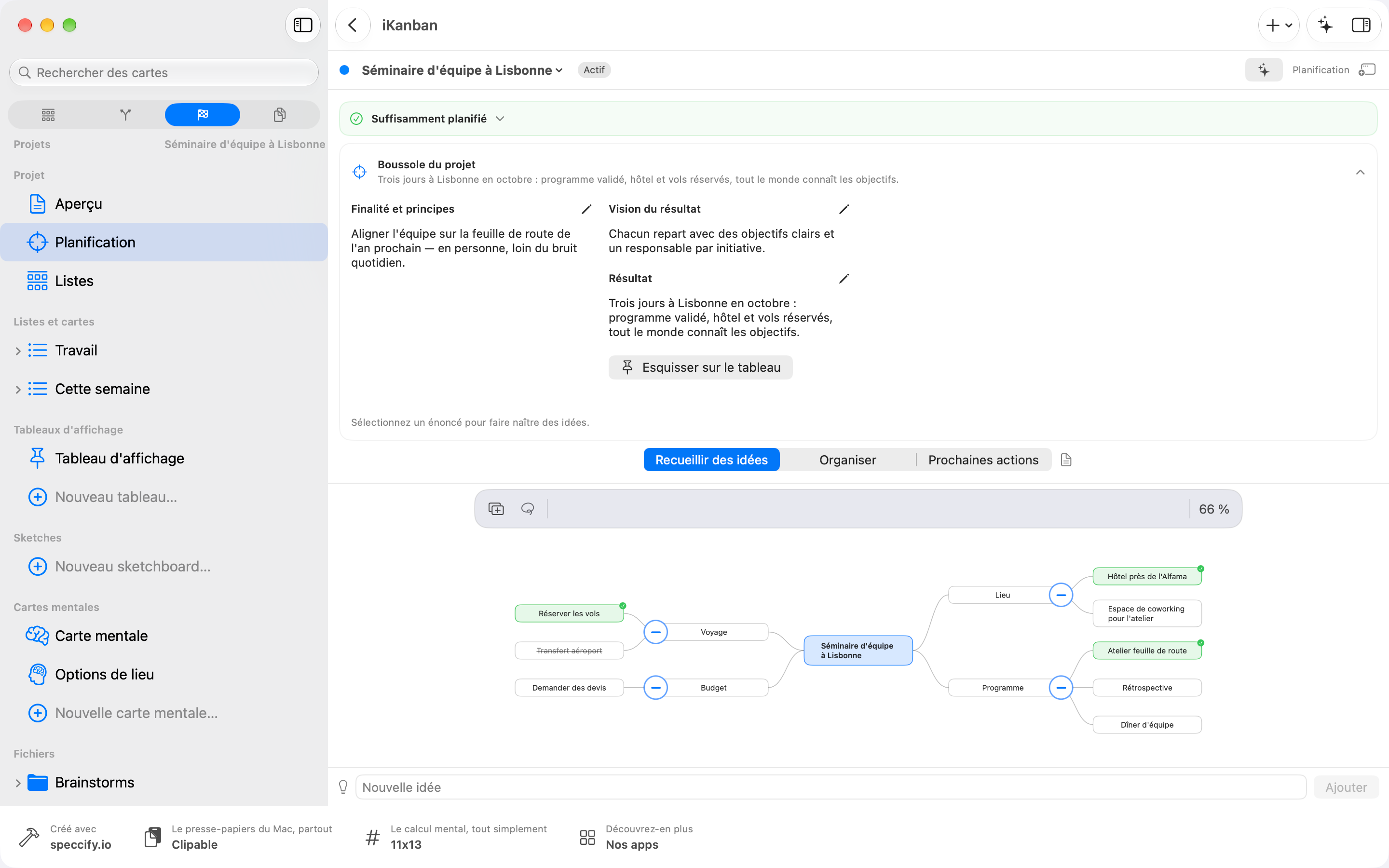This screenshot has width=1389, height=868.
Task: Collapse the Lieu branch minus button
Action: pos(1061,595)
